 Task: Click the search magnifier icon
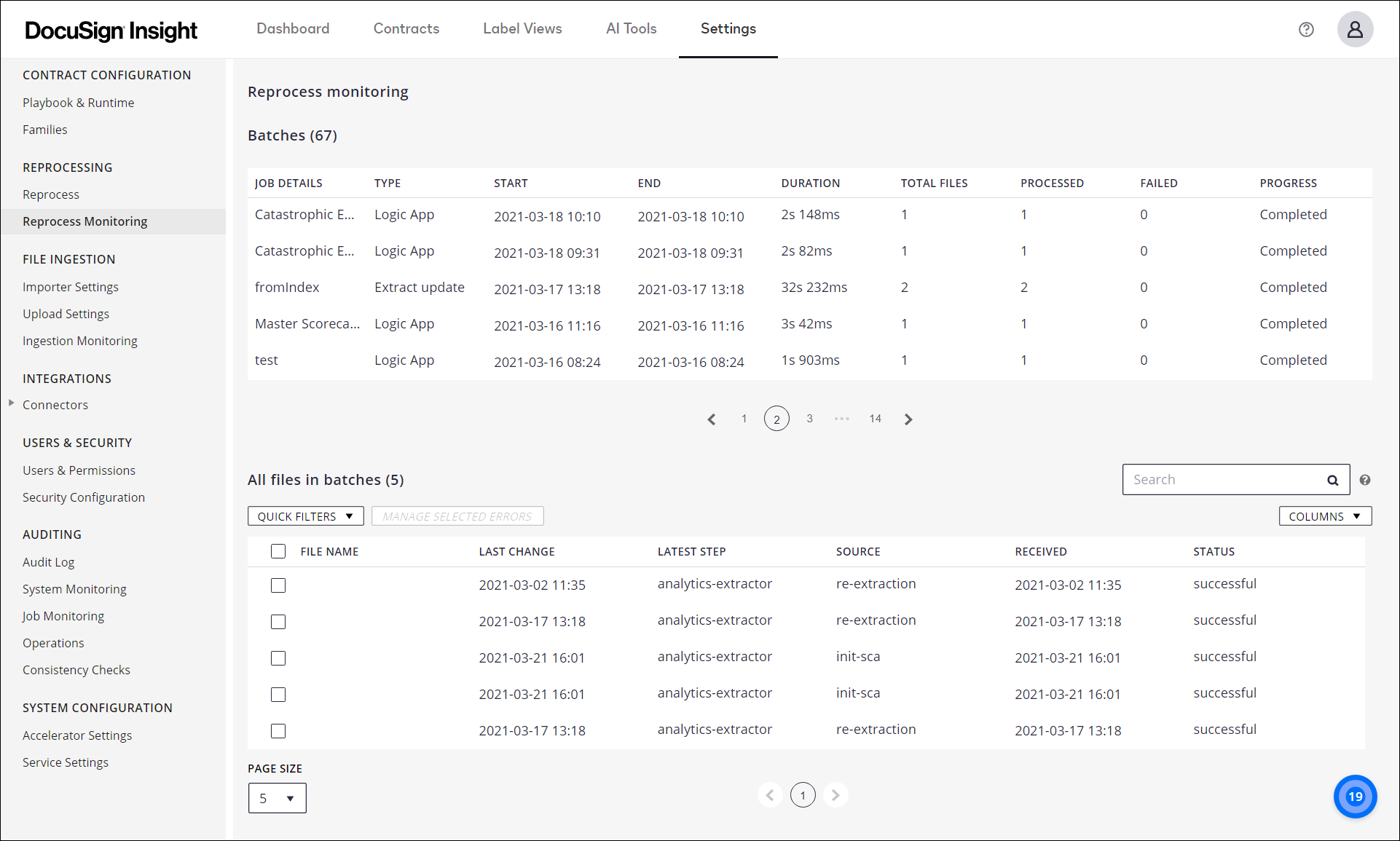[1333, 479]
